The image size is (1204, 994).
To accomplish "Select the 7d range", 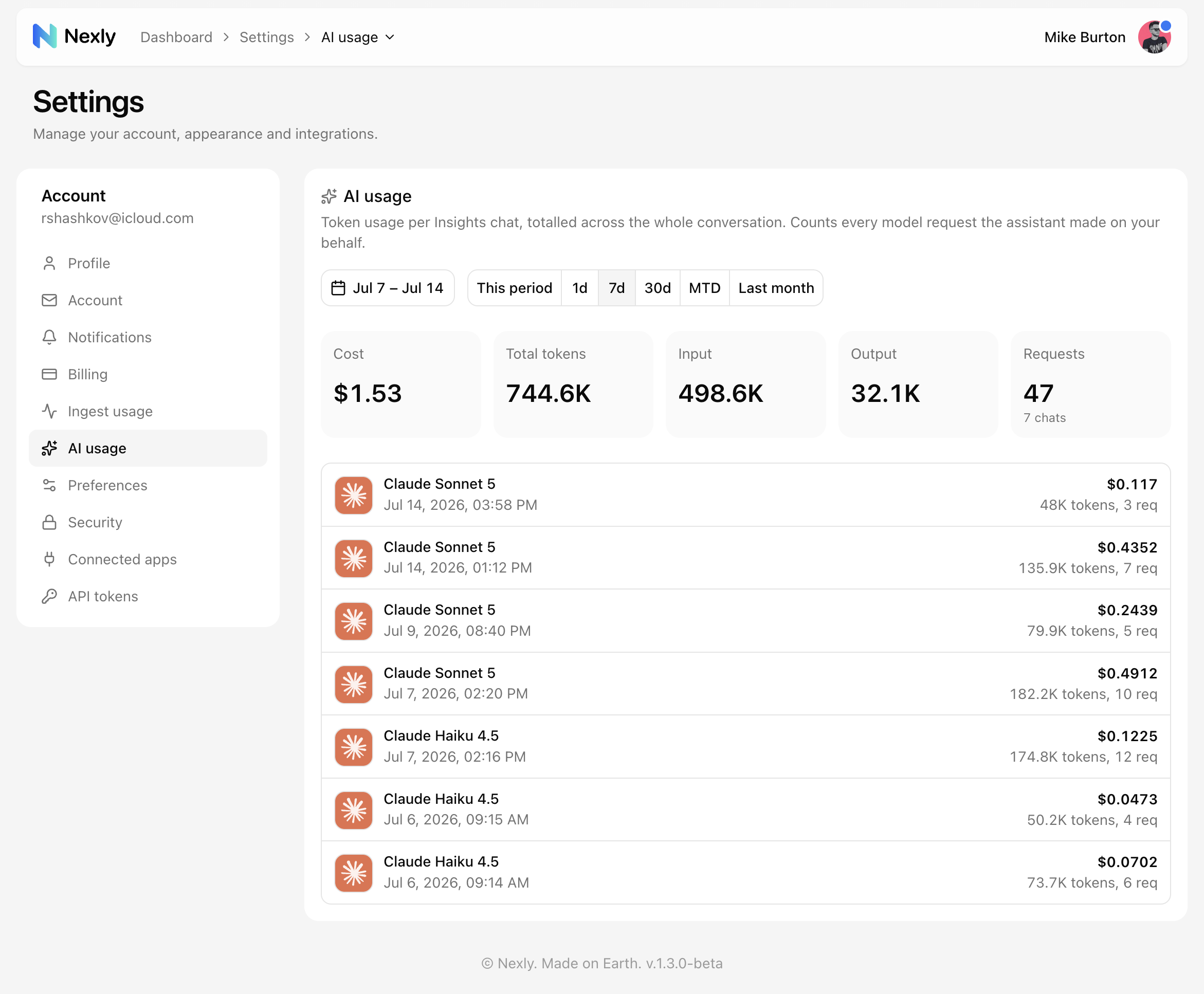I will pyautogui.click(x=617, y=288).
